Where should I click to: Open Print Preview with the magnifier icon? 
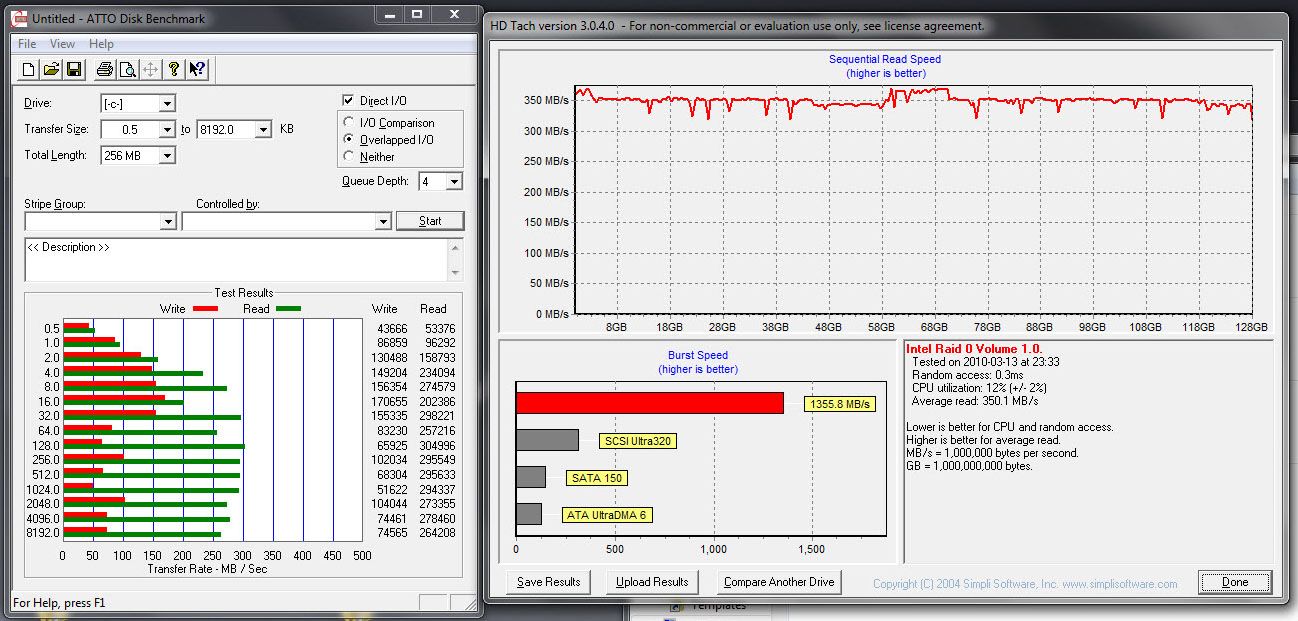click(x=127, y=69)
